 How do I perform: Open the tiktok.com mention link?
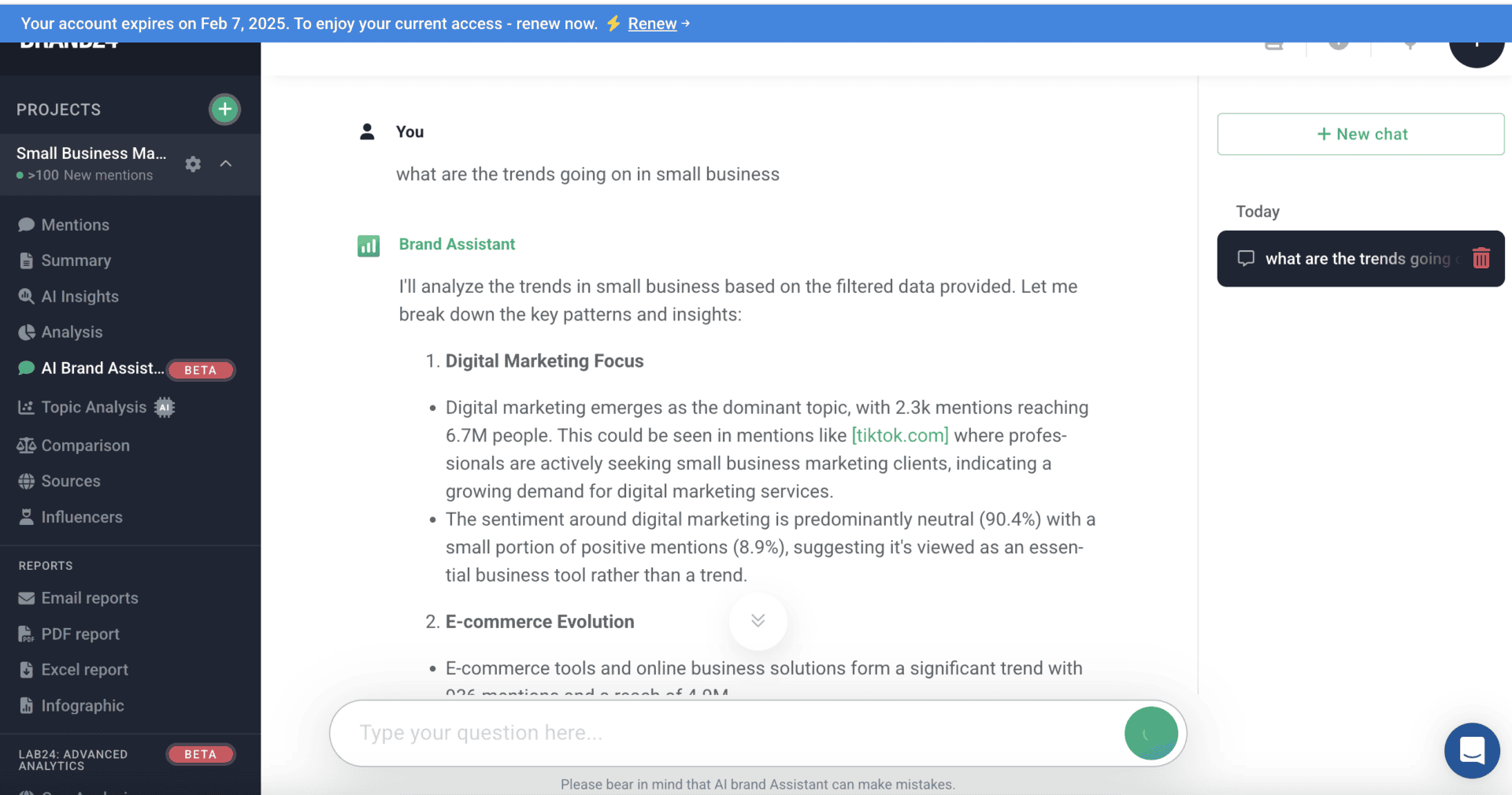coord(899,435)
